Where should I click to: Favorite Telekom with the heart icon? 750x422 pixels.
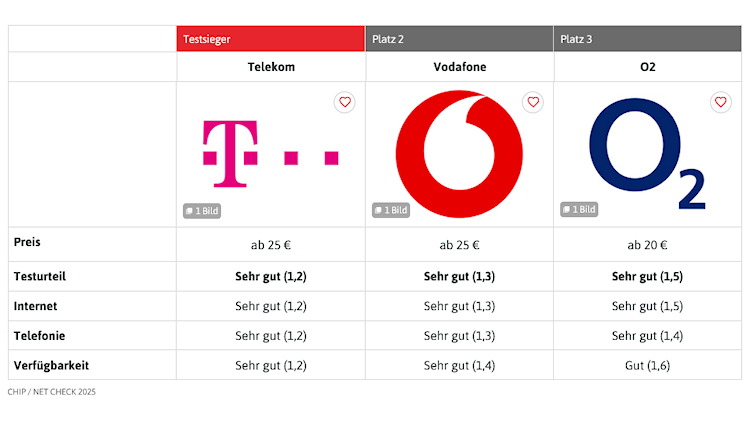345,102
